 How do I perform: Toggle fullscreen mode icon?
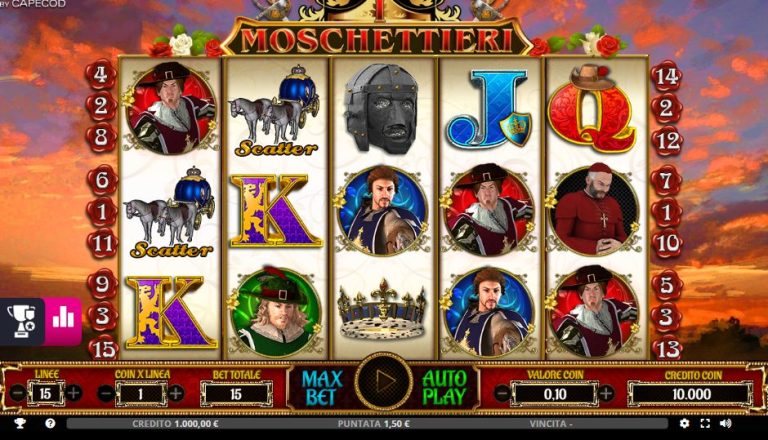click(x=705, y=424)
